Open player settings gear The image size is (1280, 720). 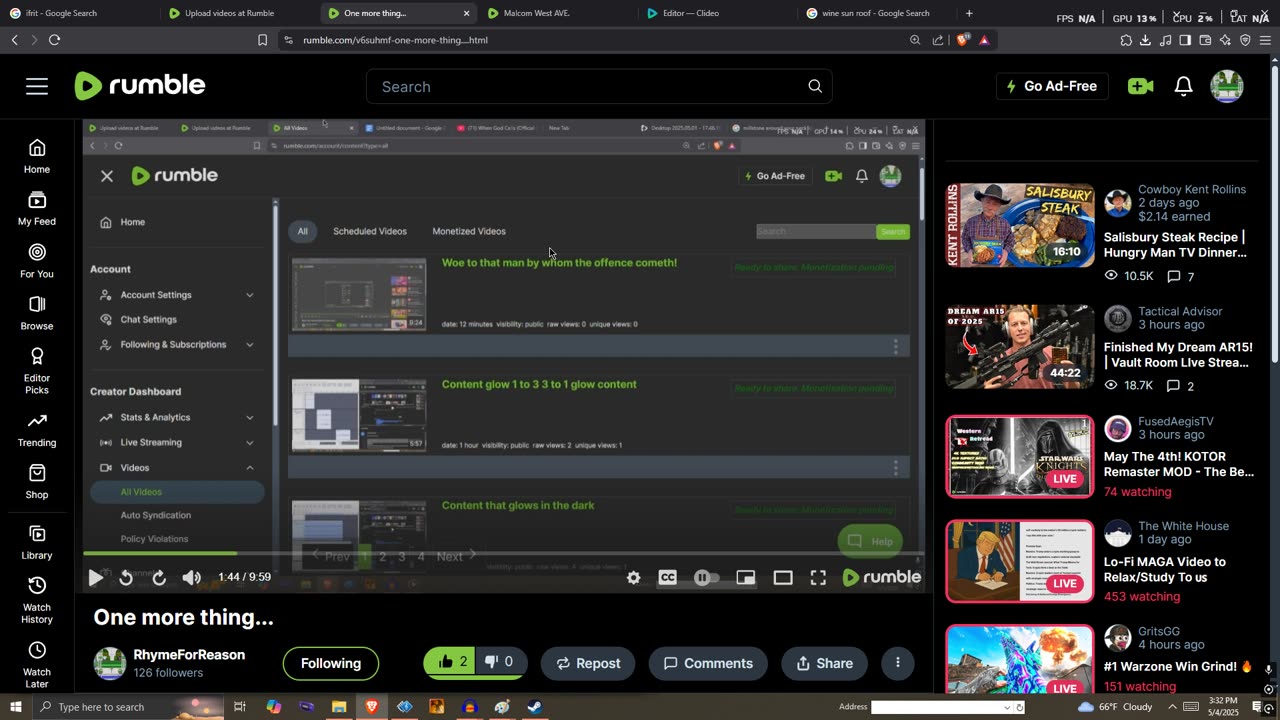pos(633,577)
